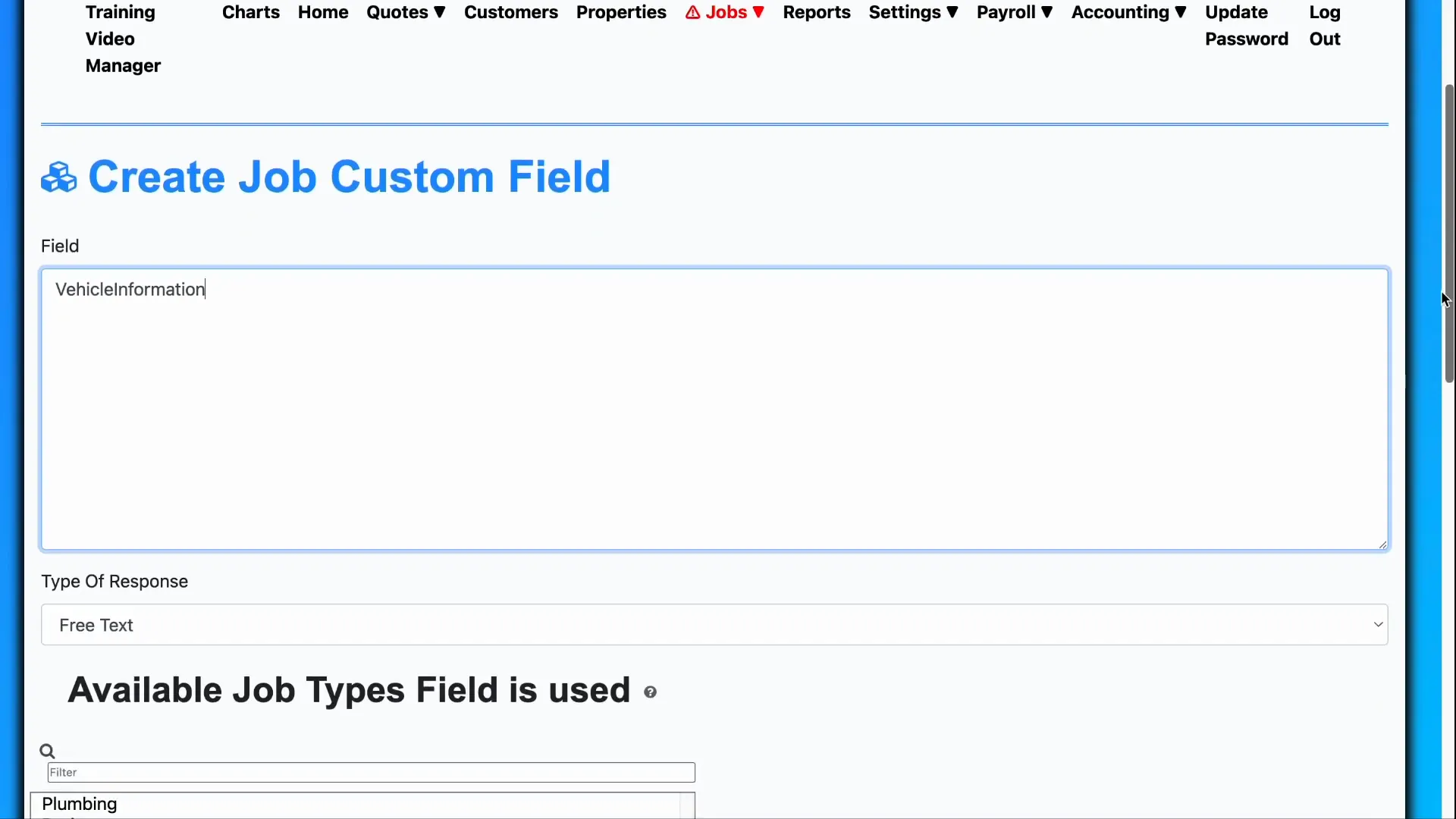The height and width of the screenshot is (819, 1456).
Task: Navigate to the Customers page
Action: tap(511, 12)
